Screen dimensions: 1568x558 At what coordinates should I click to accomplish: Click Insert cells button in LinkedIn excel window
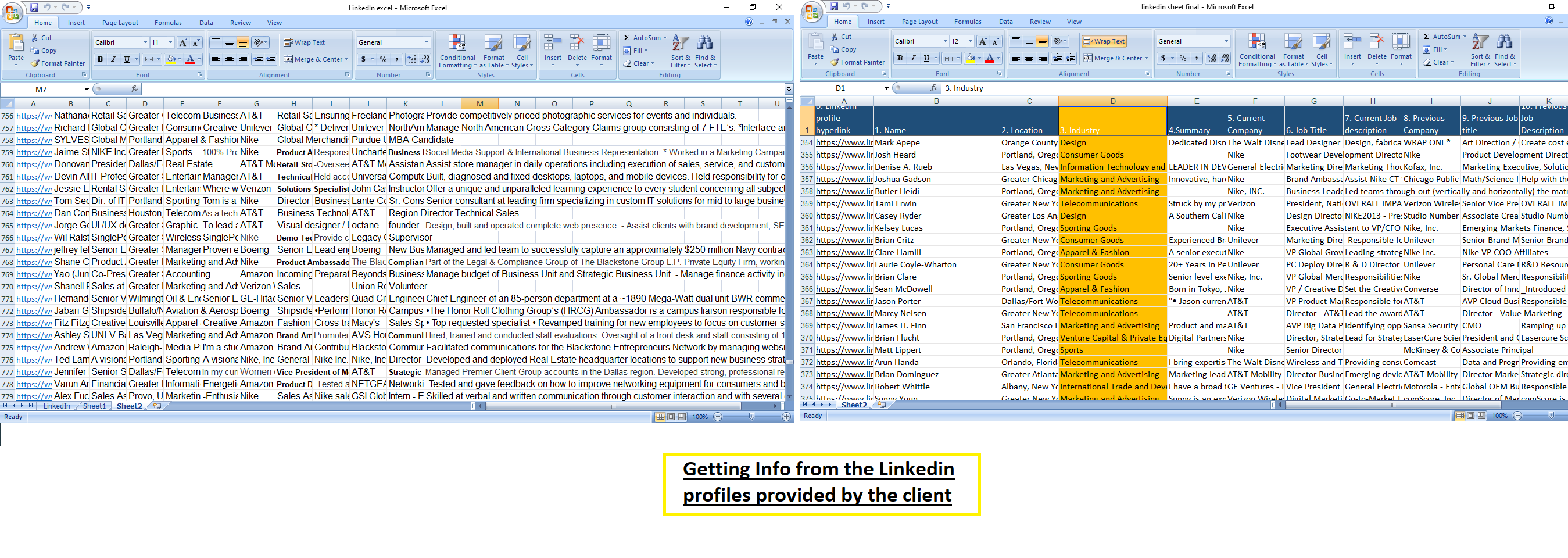click(x=553, y=50)
